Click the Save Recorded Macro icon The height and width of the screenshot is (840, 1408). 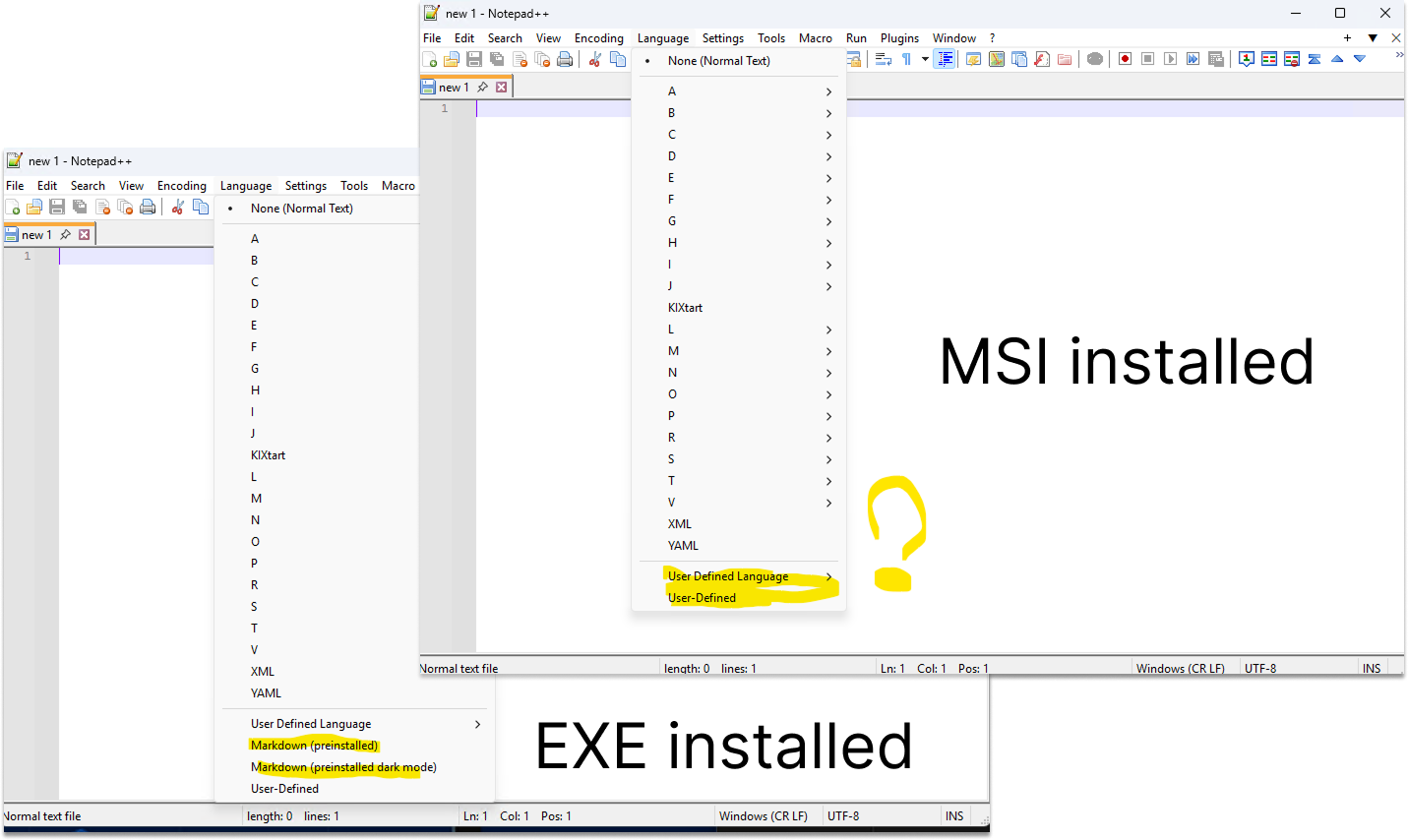[1216, 59]
